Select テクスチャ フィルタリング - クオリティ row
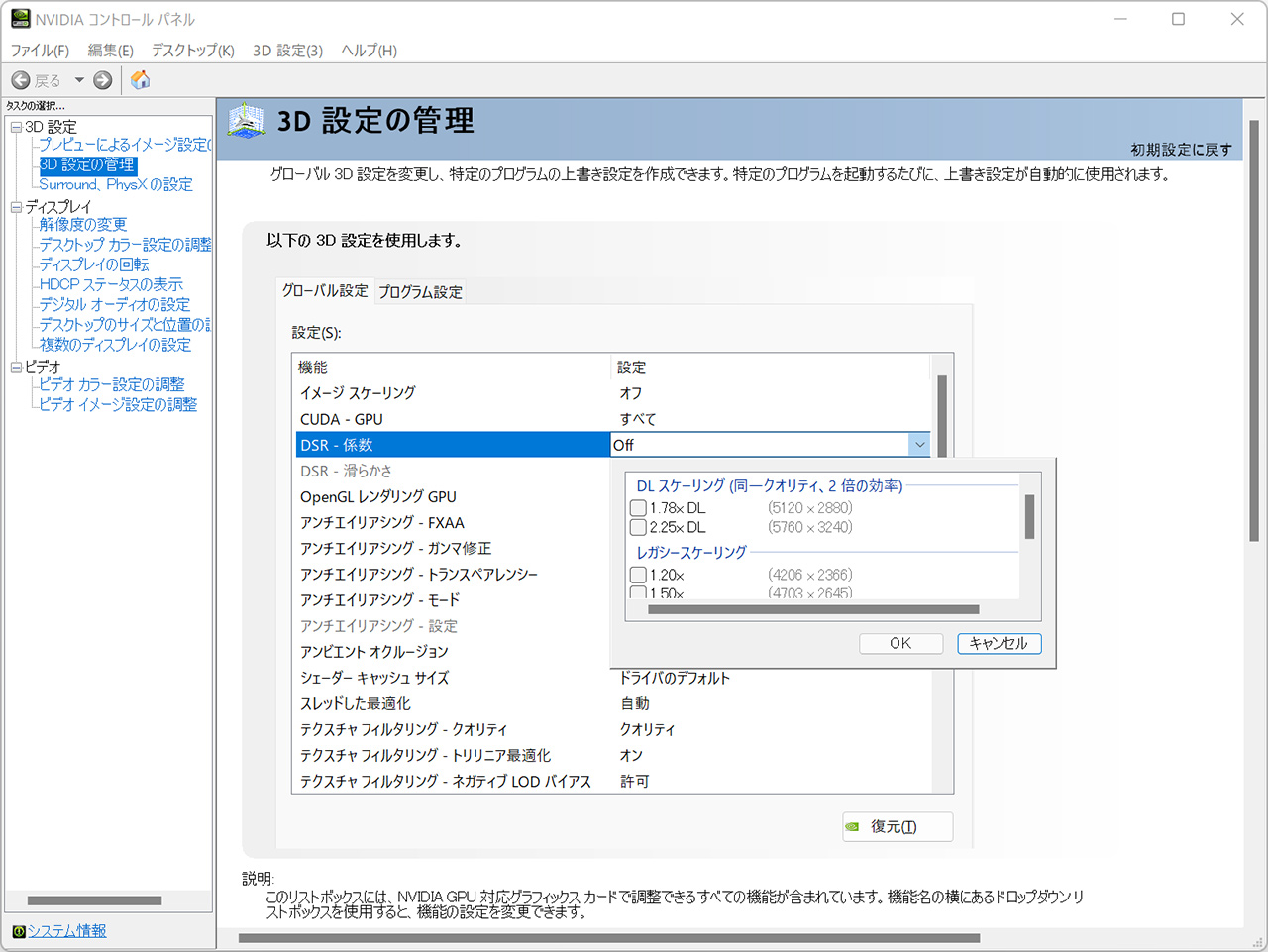 pyautogui.click(x=613, y=729)
